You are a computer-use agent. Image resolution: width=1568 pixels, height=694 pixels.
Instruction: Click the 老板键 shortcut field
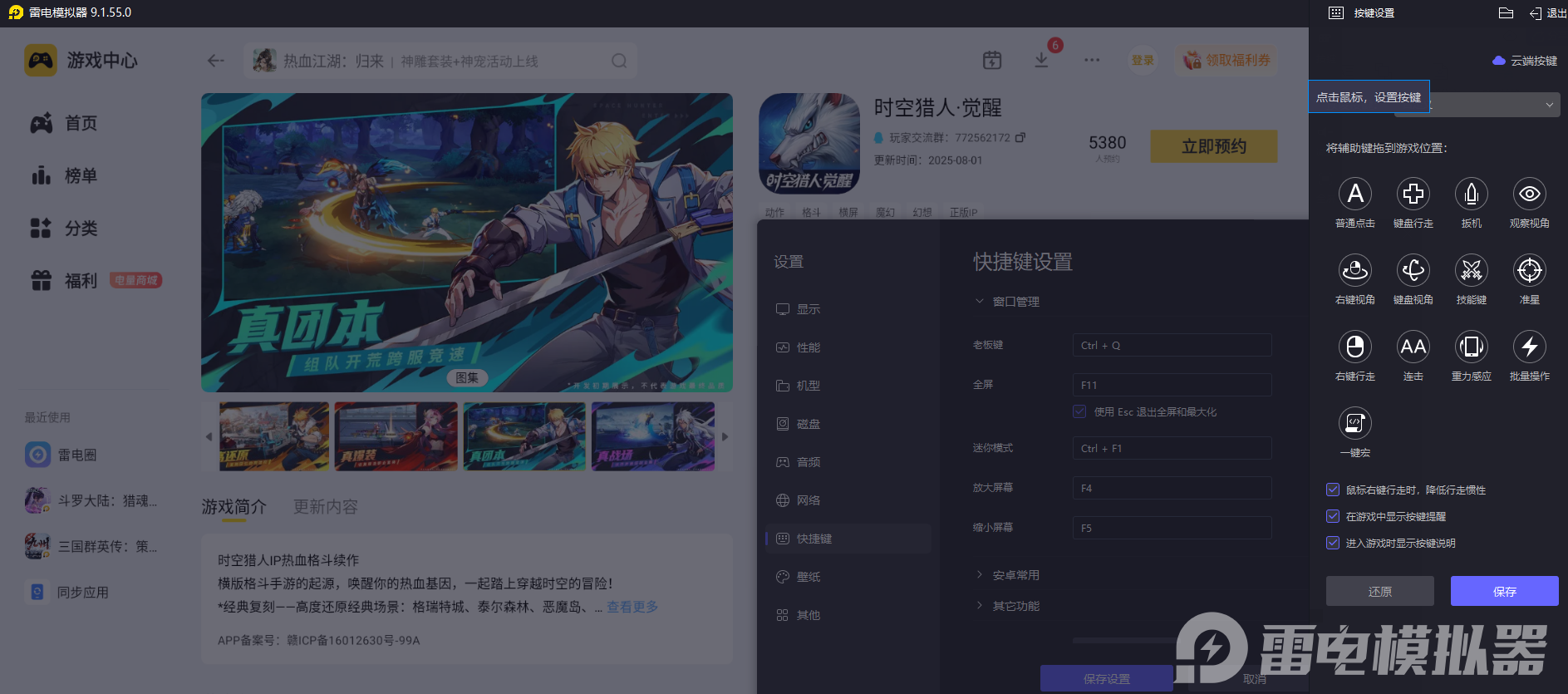pos(1172,345)
